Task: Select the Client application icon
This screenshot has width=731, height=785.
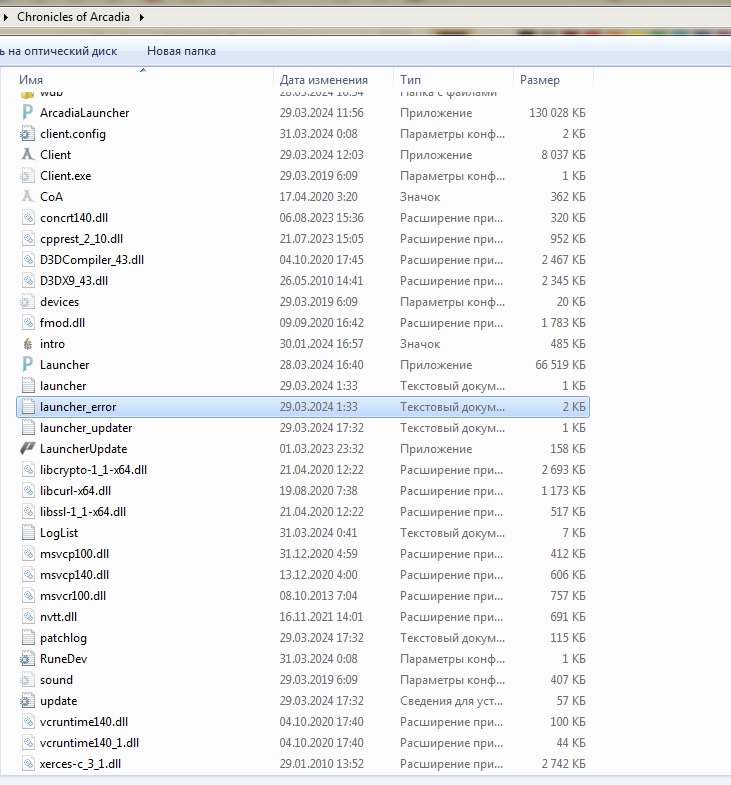Action: [28, 155]
